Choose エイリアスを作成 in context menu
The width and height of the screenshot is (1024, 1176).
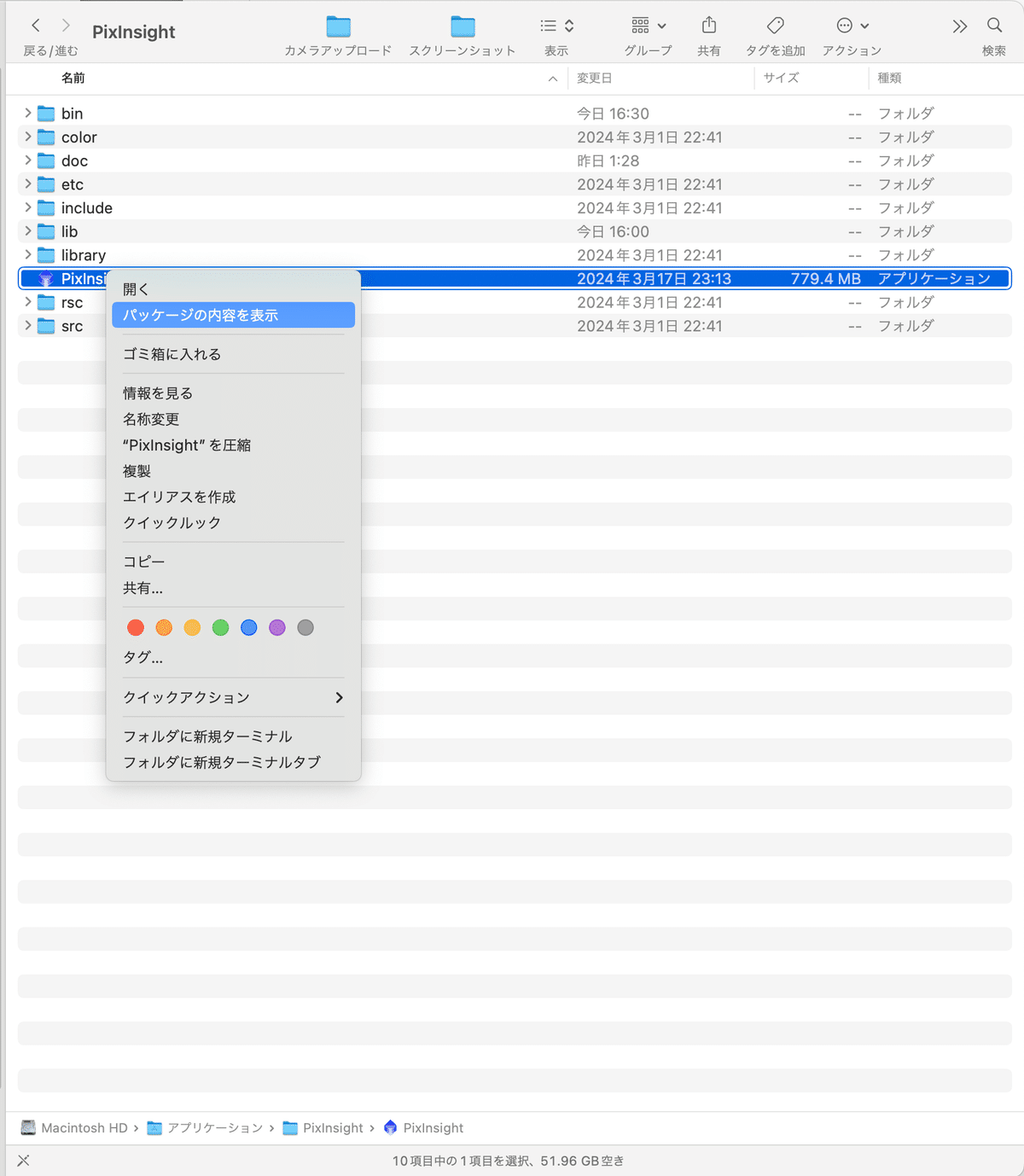(x=233, y=497)
